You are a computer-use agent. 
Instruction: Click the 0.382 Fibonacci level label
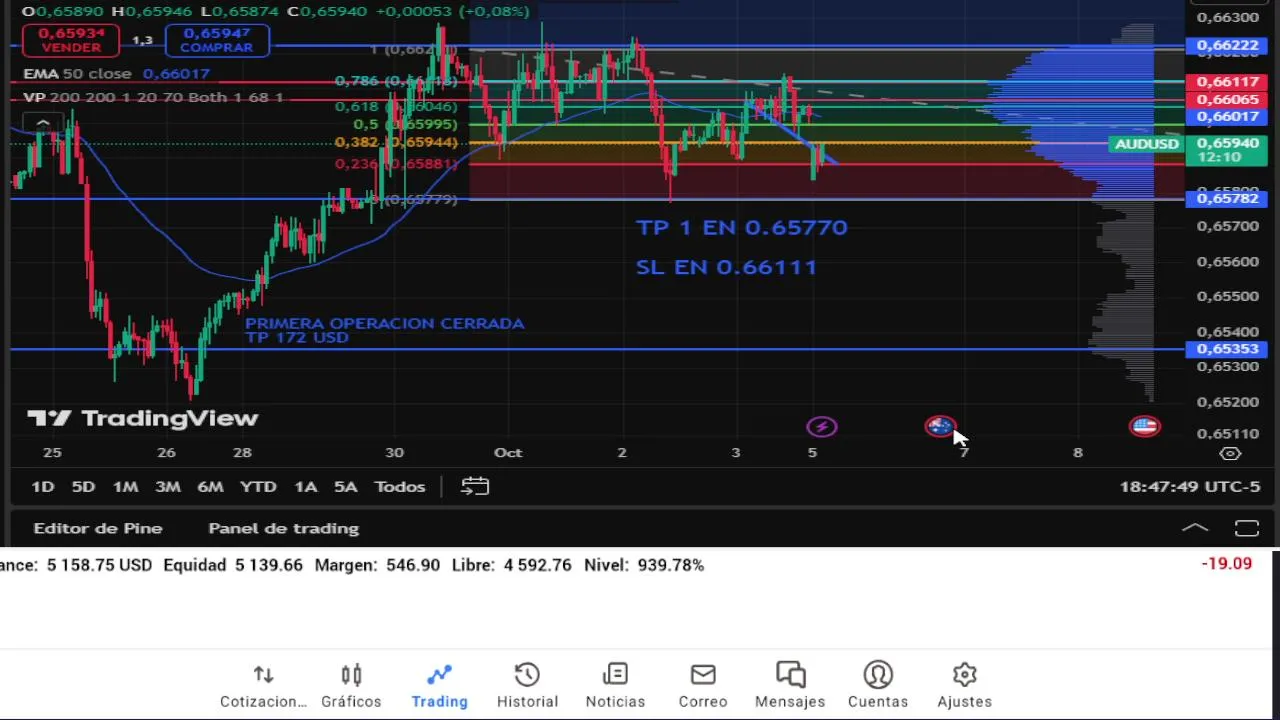pos(396,143)
